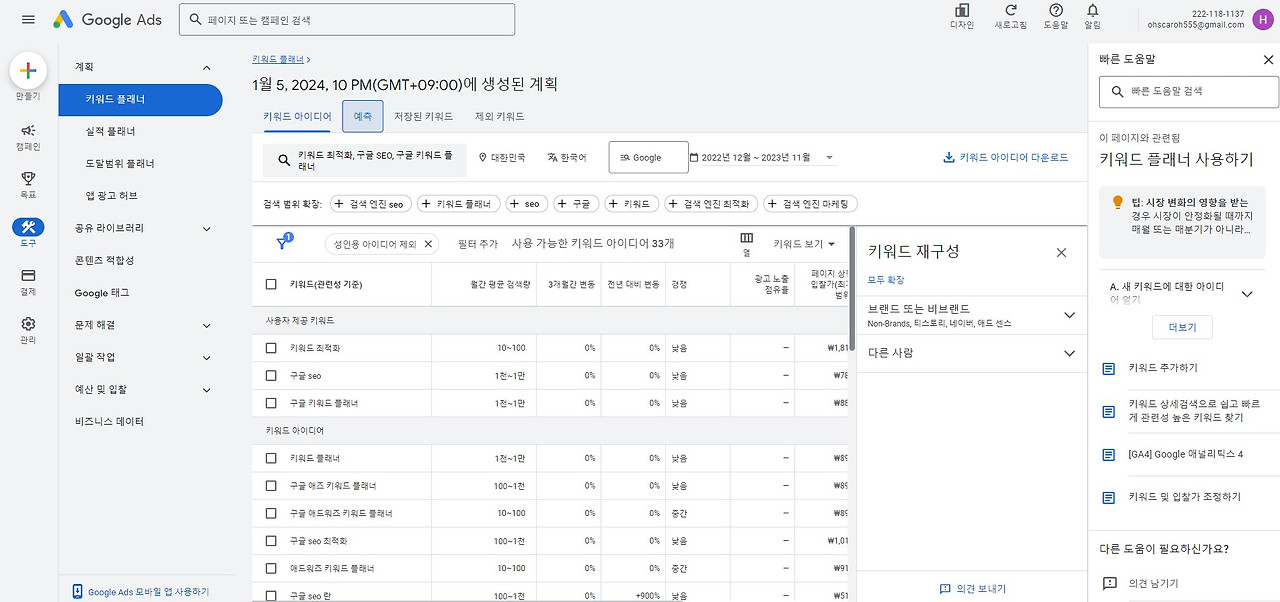The height and width of the screenshot is (602, 1280).
Task: Click the 새로고침 refresh icon
Action: click(x=1010, y=15)
